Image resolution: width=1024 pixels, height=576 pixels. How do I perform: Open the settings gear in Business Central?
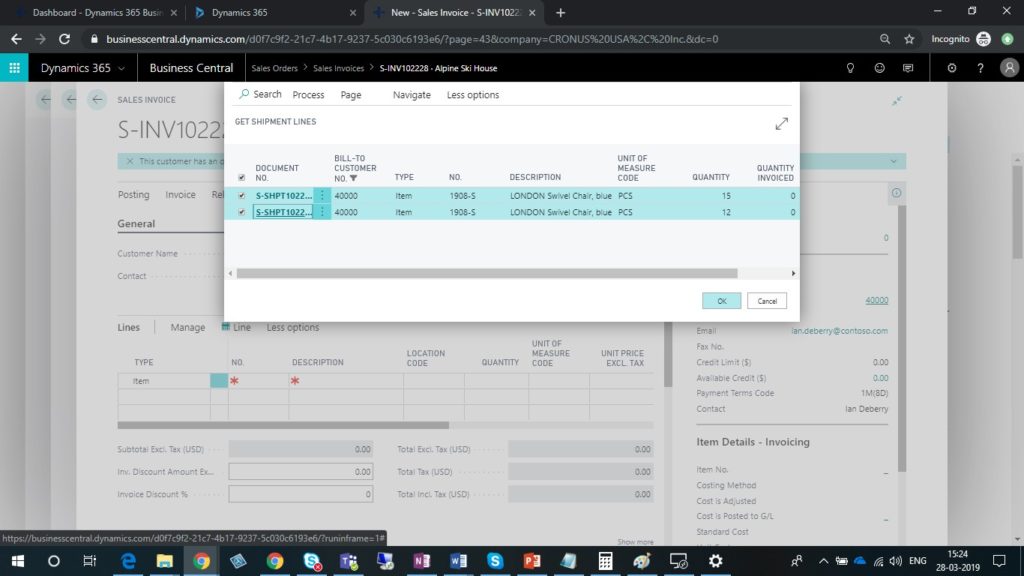(x=951, y=68)
